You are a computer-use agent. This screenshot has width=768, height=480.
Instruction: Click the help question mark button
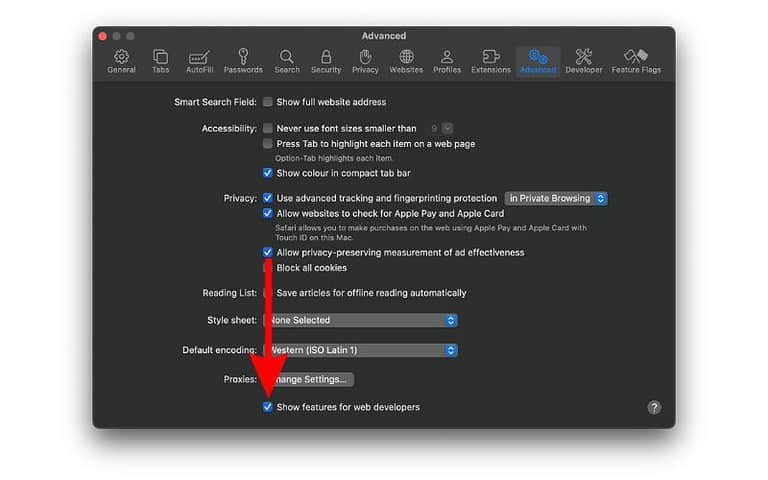(654, 407)
